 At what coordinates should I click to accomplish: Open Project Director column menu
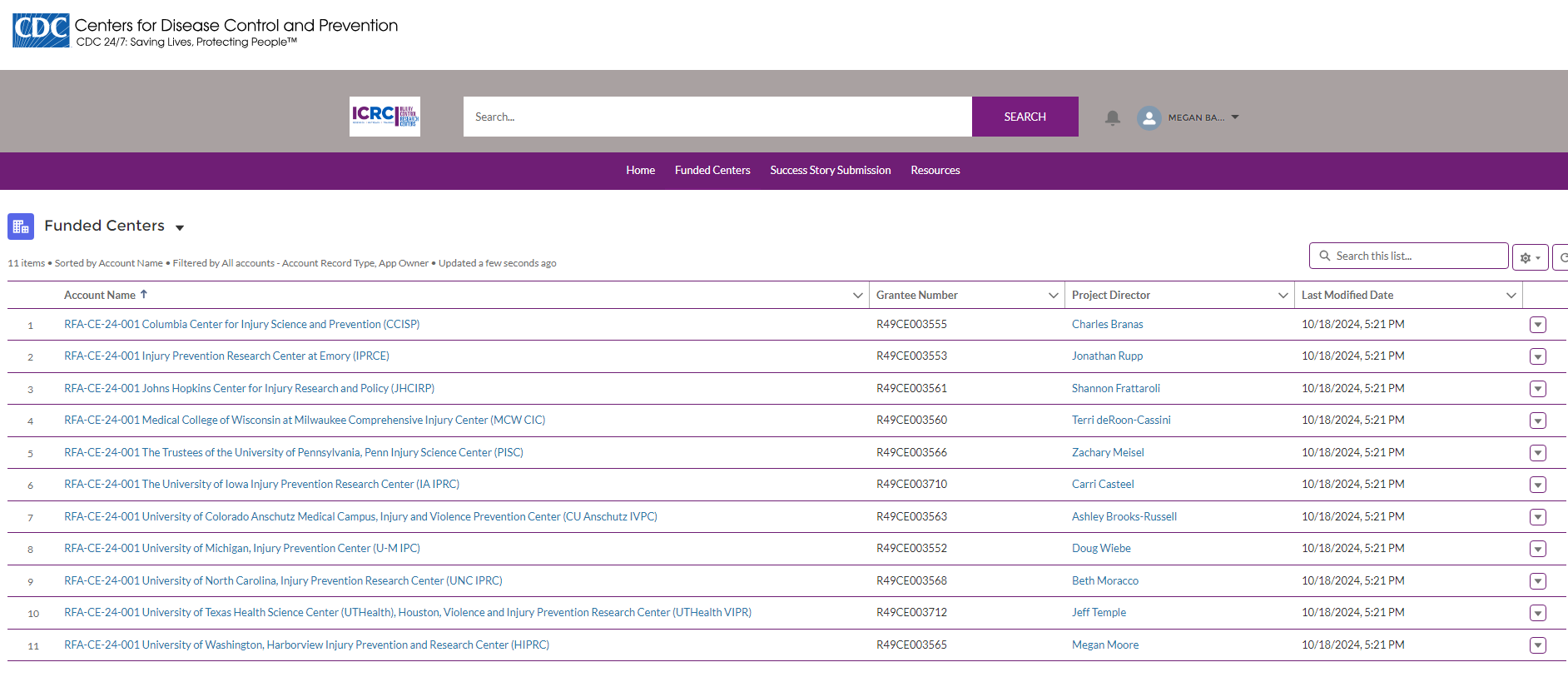pyautogui.click(x=1283, y=296)
